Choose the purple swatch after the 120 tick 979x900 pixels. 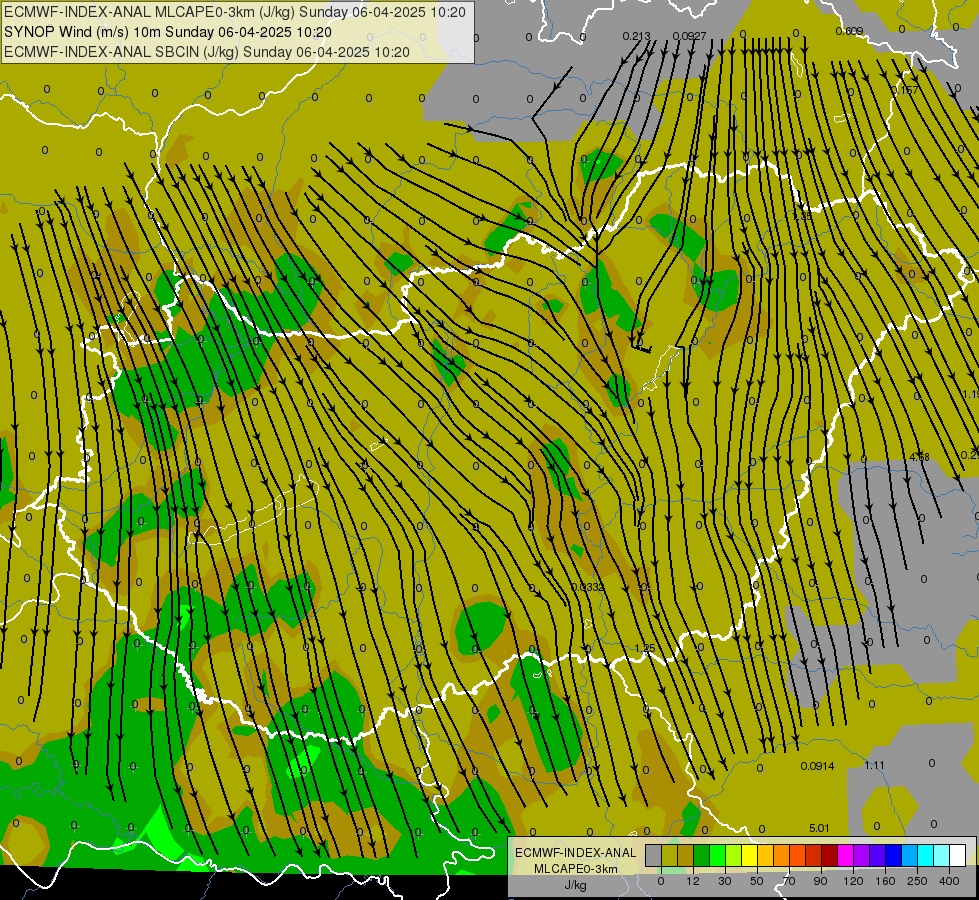(862, 855)
